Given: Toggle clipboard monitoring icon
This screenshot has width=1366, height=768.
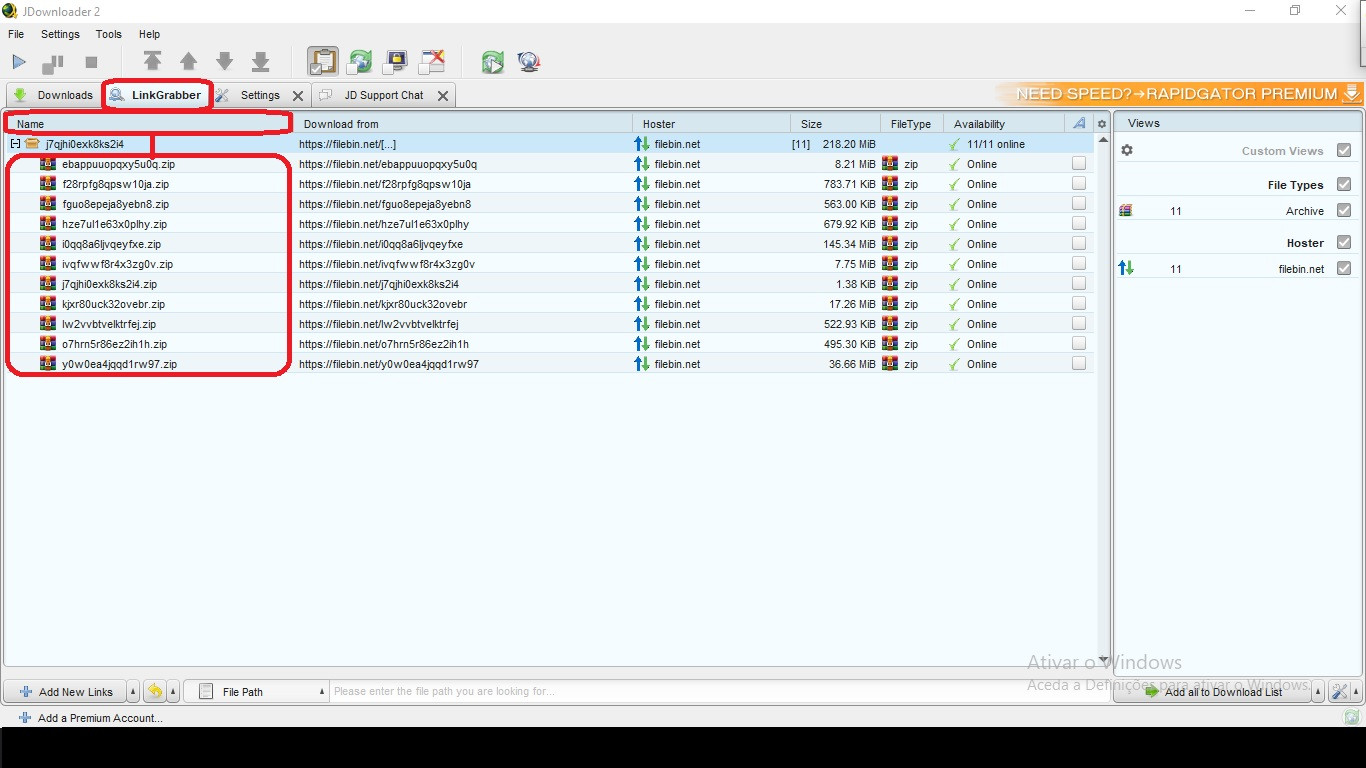Looking at the screenshot, I should click(x=322, y=61).
